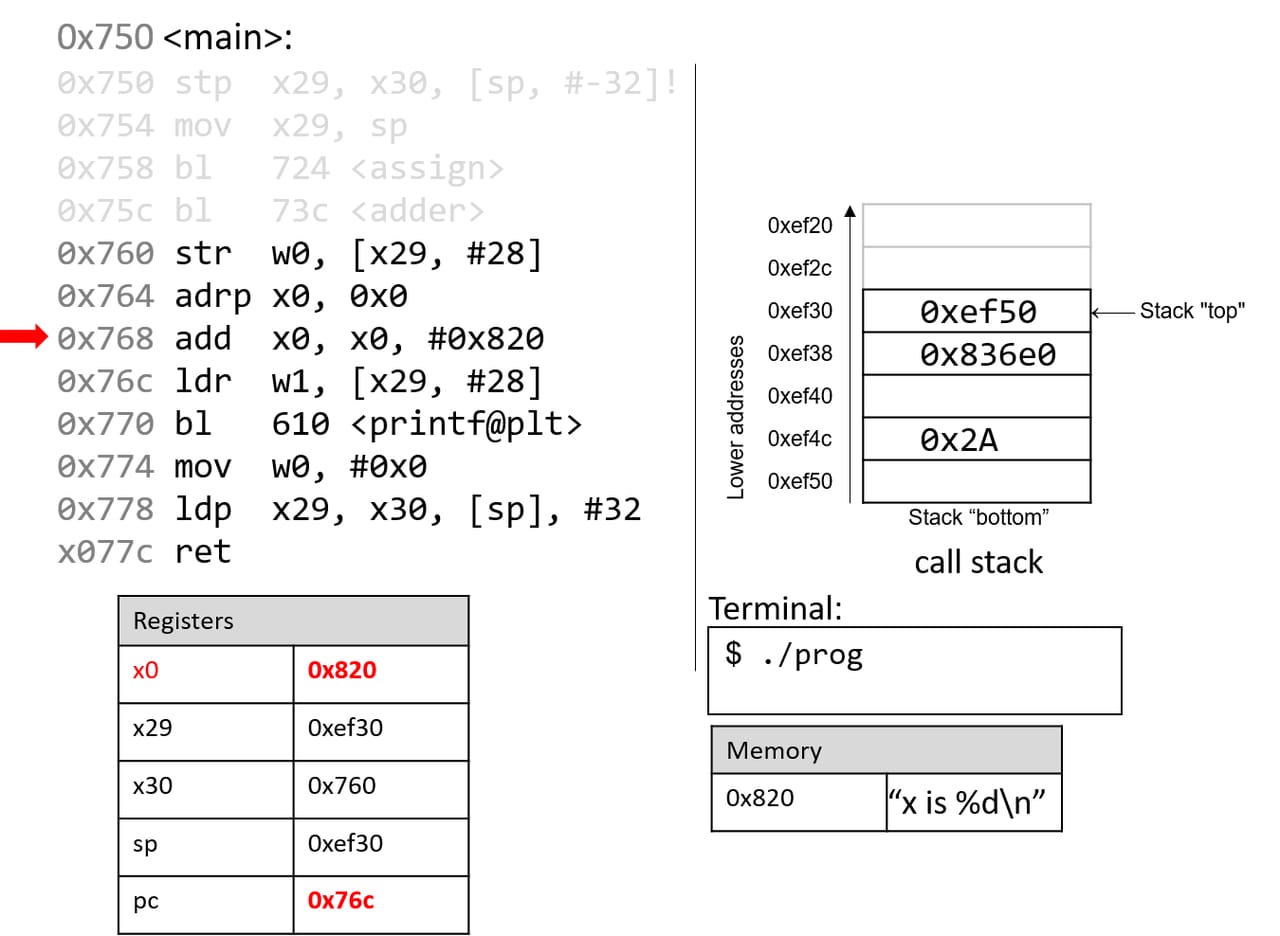Viewport: 1280px width, 936px height.
Task: Select the stack cell containing 0xef50
Action: pyautogui.click(x=976, y=312)
